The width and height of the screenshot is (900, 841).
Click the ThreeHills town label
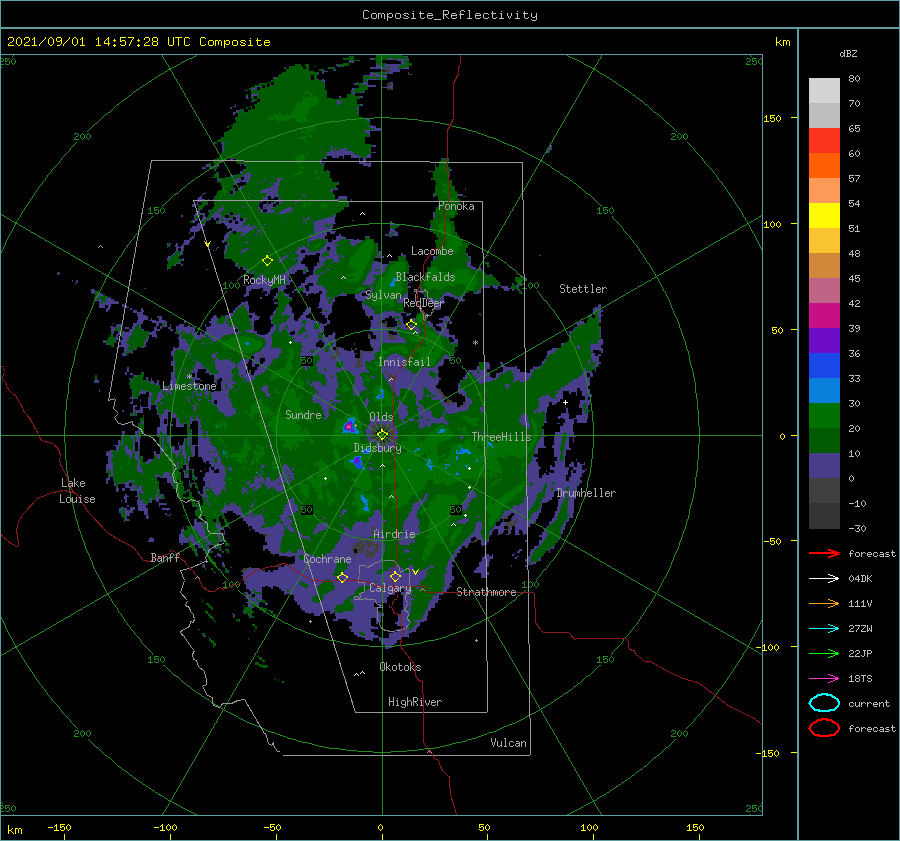(501, 437)
